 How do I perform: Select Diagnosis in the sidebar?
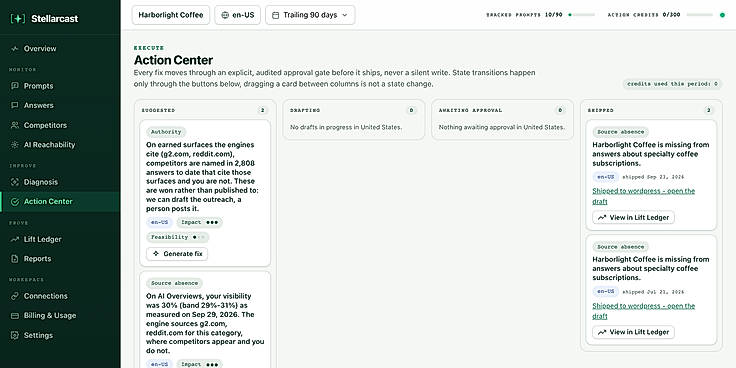pos(60,182)
